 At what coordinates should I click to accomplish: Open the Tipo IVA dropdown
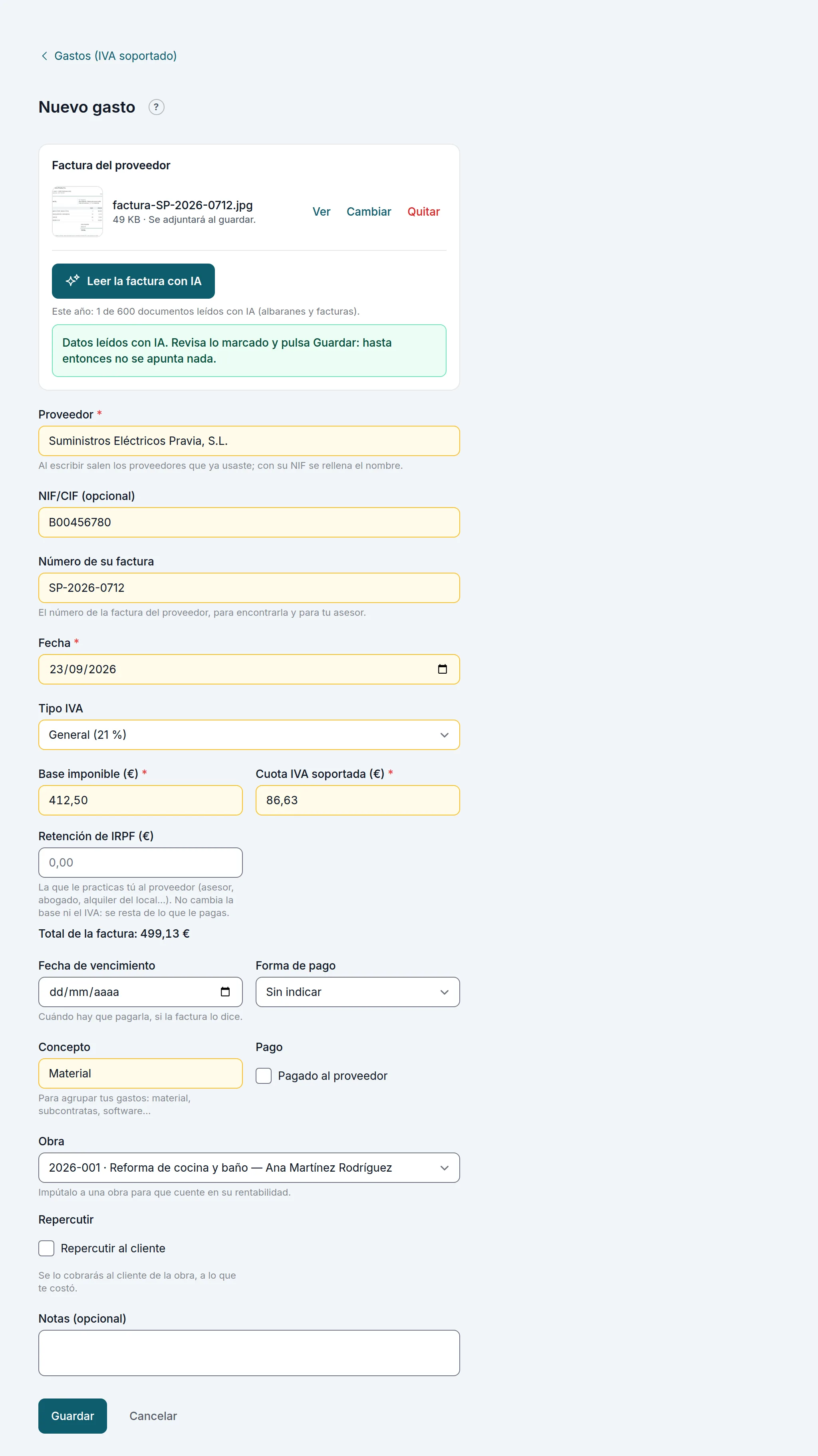point(249,735)
